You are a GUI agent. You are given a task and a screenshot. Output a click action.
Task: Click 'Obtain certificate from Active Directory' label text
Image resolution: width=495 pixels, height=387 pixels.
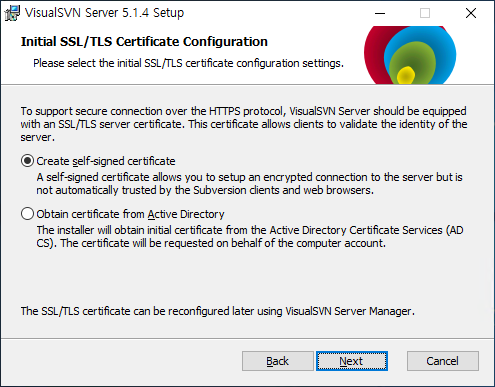point(130,214)
